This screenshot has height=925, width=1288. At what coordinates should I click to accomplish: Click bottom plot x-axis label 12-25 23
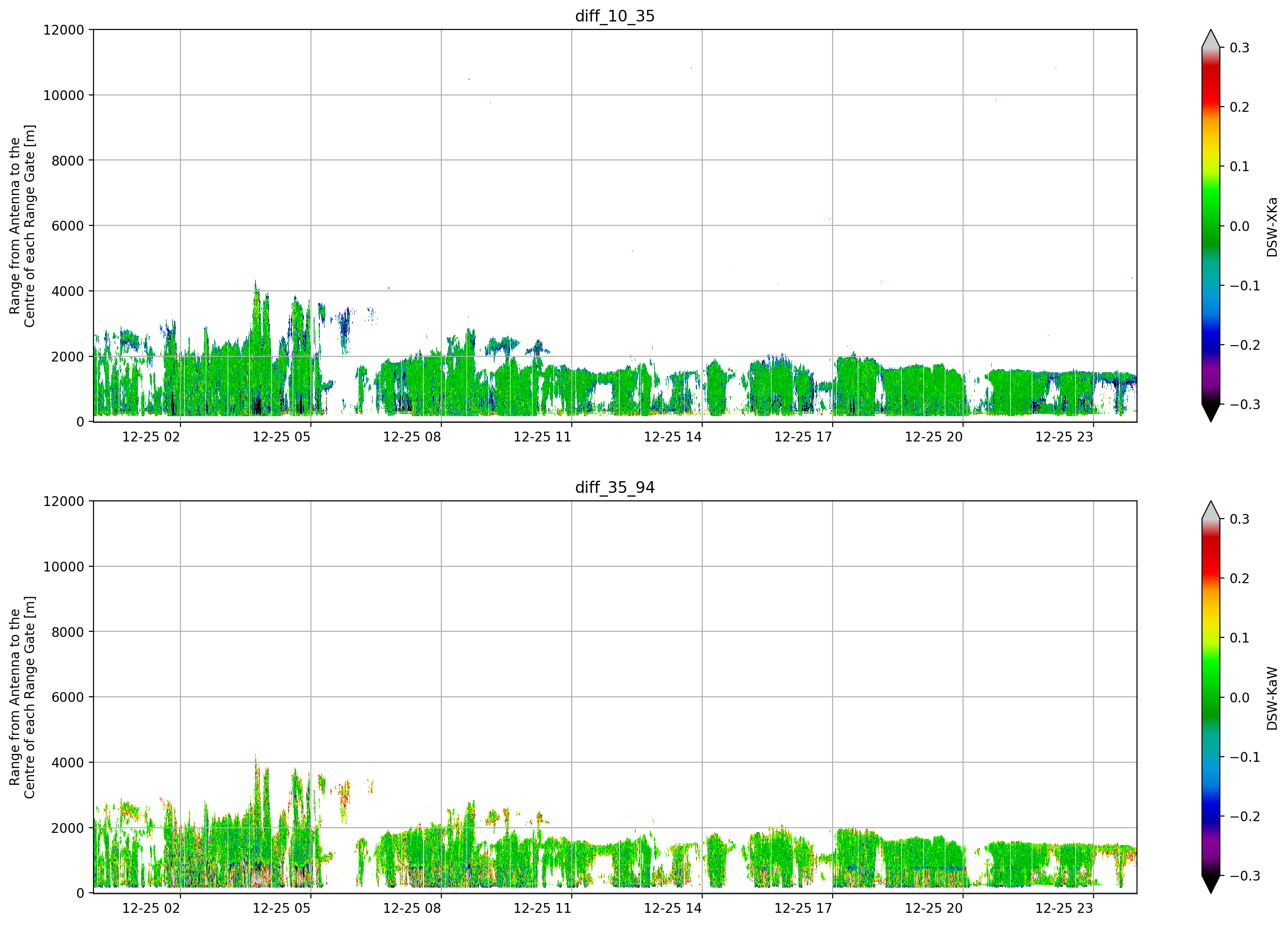pyautogui.click(x=1064, y=909)
